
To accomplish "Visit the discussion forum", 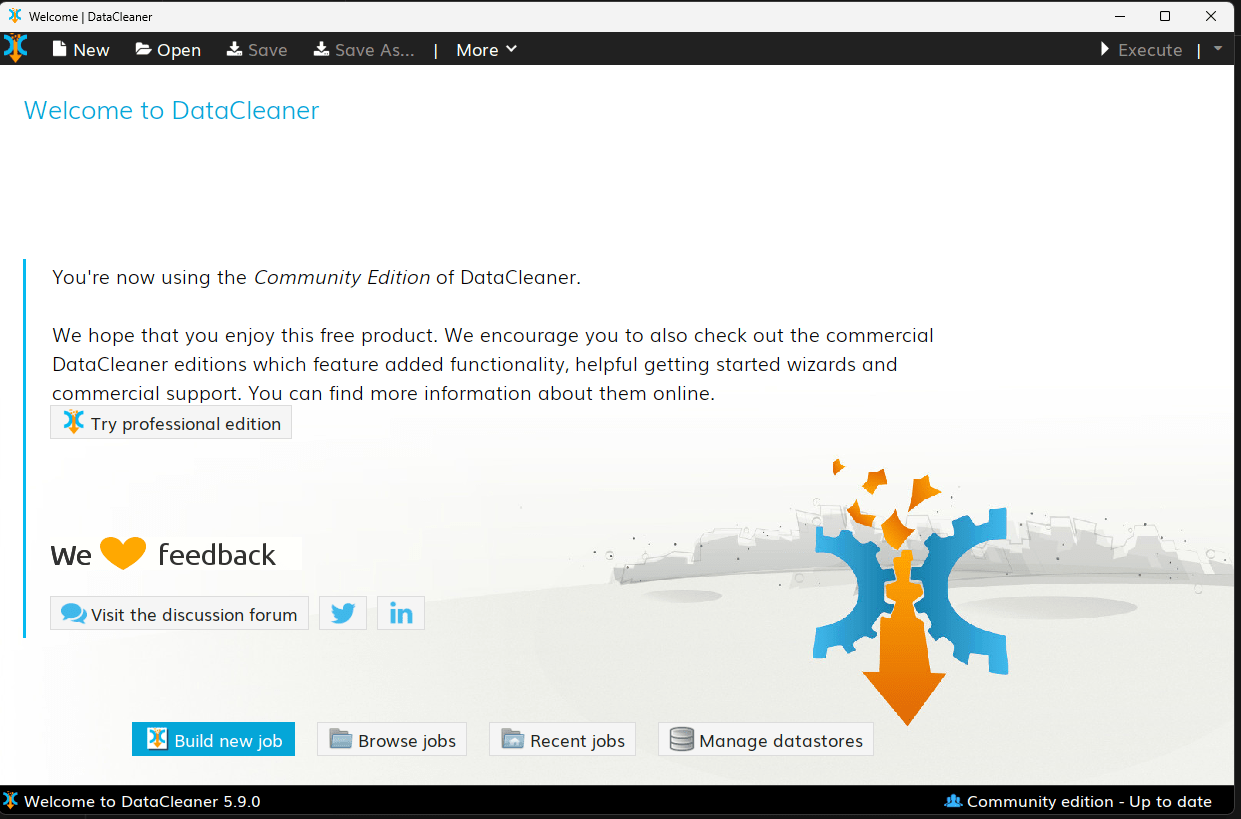I will click(x=179, y=614).
